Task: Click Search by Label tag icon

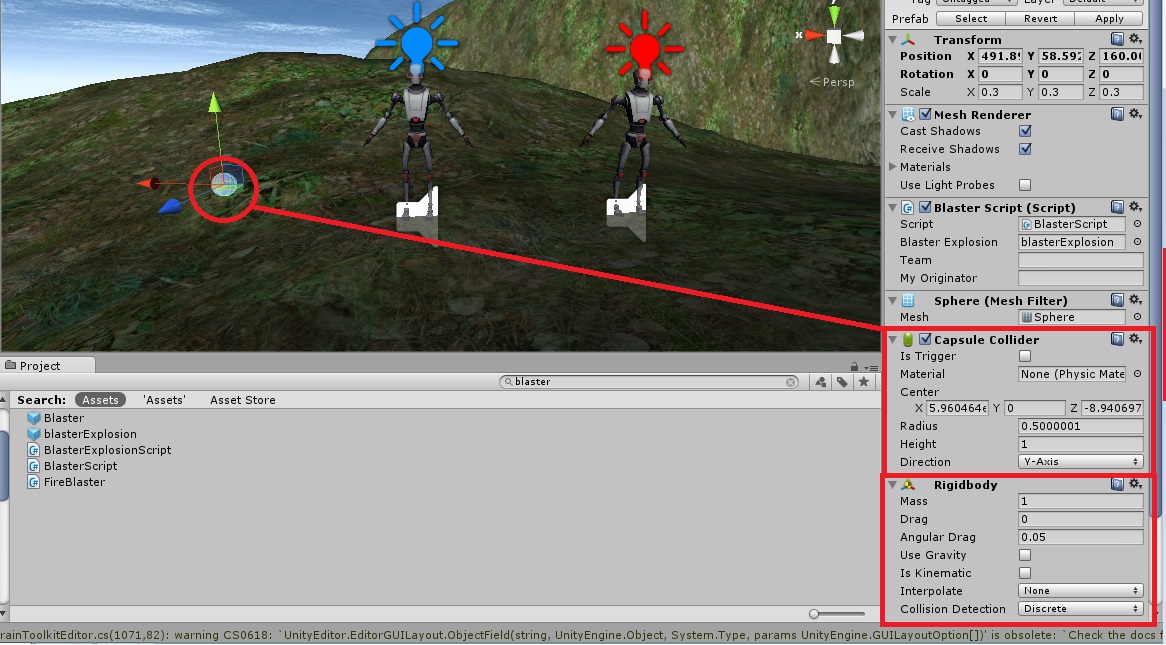Action: click(842, 382)
